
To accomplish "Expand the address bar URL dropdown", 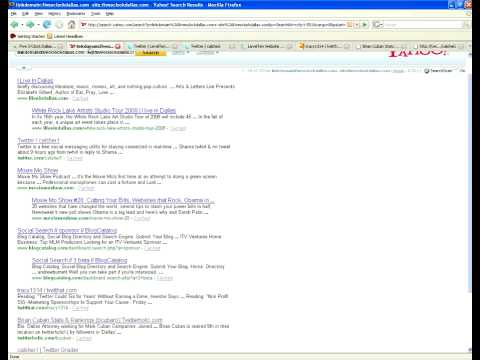I will click(x=357, y=25).
